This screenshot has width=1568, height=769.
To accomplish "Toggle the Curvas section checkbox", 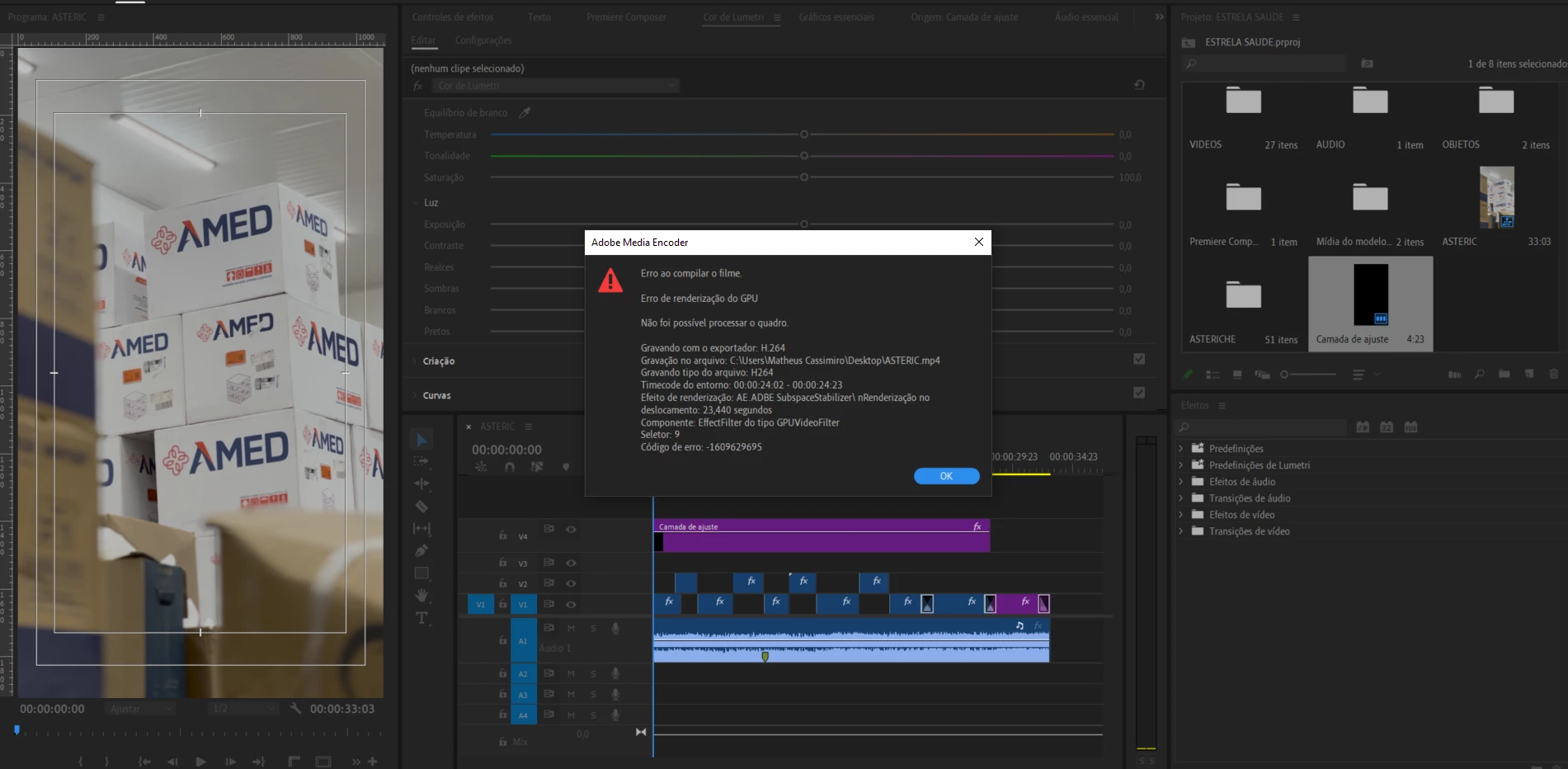I will [x=1139, y=393].
